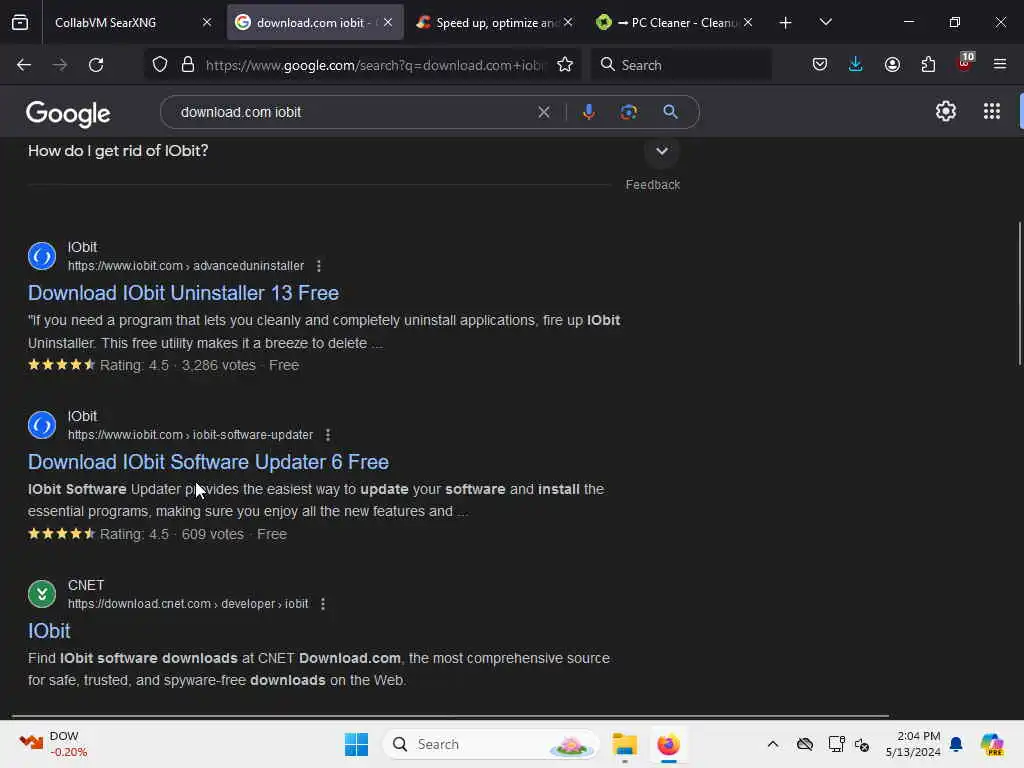Open the notifications bell
The width and height of the screenshot is (1024, 768).
click(x=956, y=744)
